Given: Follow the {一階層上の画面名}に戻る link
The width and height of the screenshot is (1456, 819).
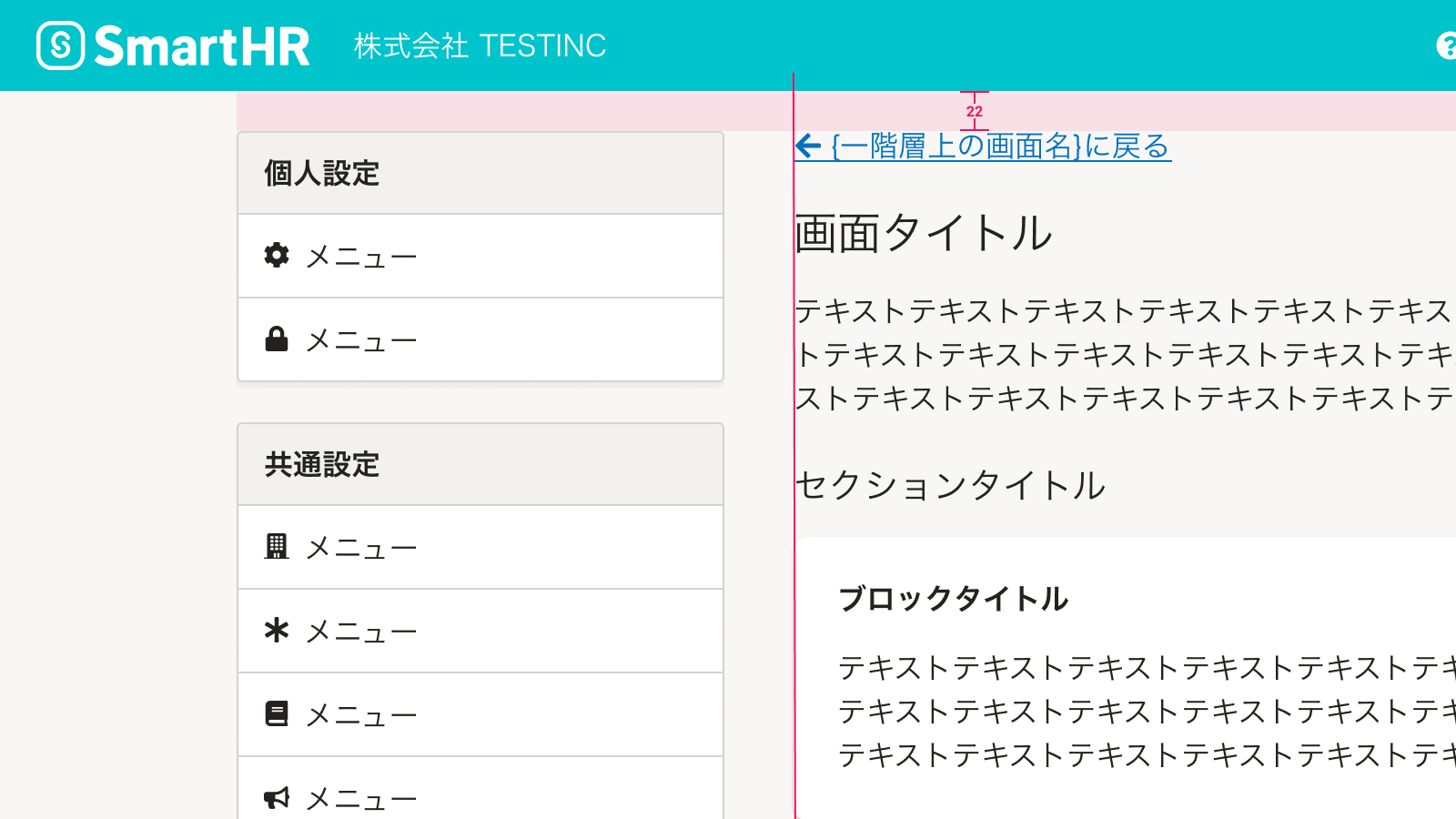Looking at the screenshot, I should point(1001,146).
